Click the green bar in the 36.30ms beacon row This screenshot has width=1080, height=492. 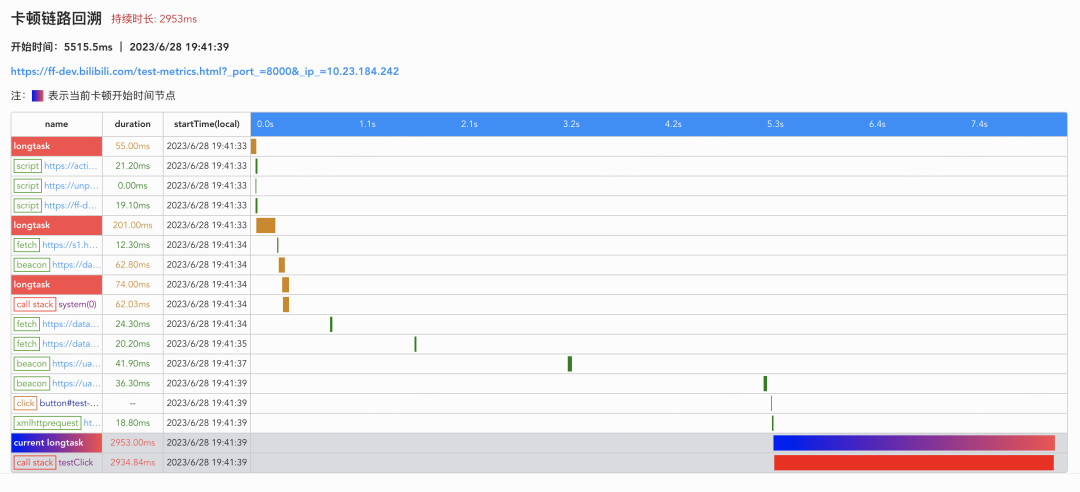click(x=765, y=383)
